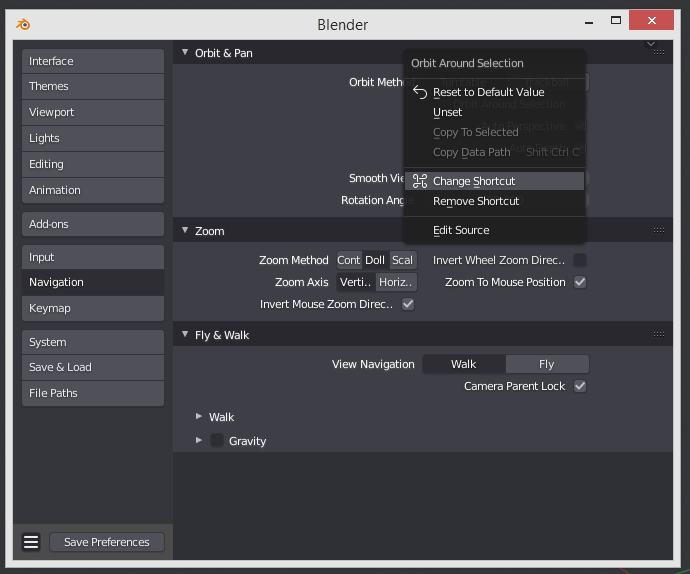The image size is (690, 574).
Task: Uncheck Invert Mouse Zoom Direction
Action: (x=408, y=304)
